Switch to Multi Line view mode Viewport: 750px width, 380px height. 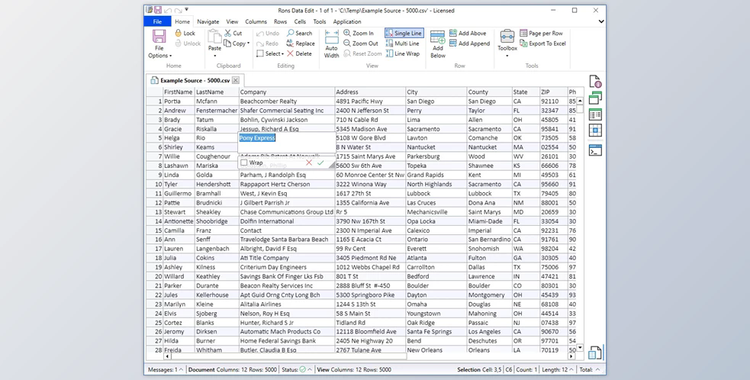(x=402, y=44)
